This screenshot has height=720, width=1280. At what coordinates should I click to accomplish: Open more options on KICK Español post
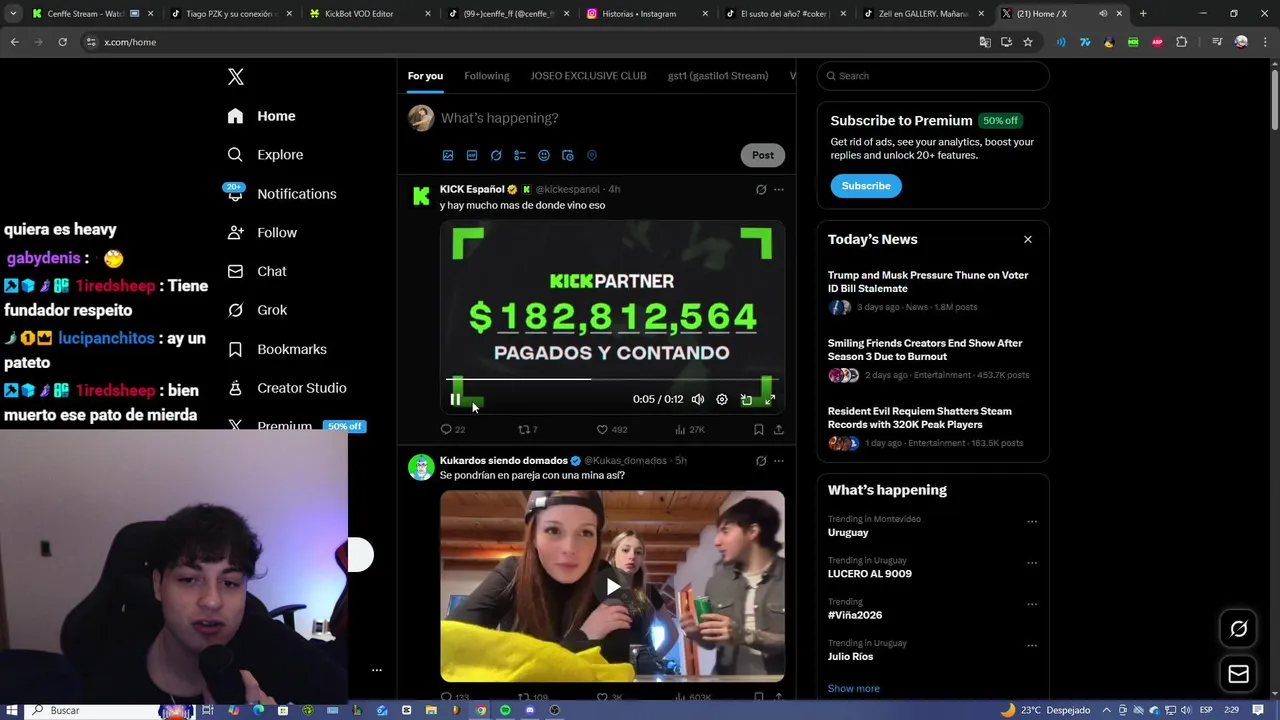click(779, 189)
